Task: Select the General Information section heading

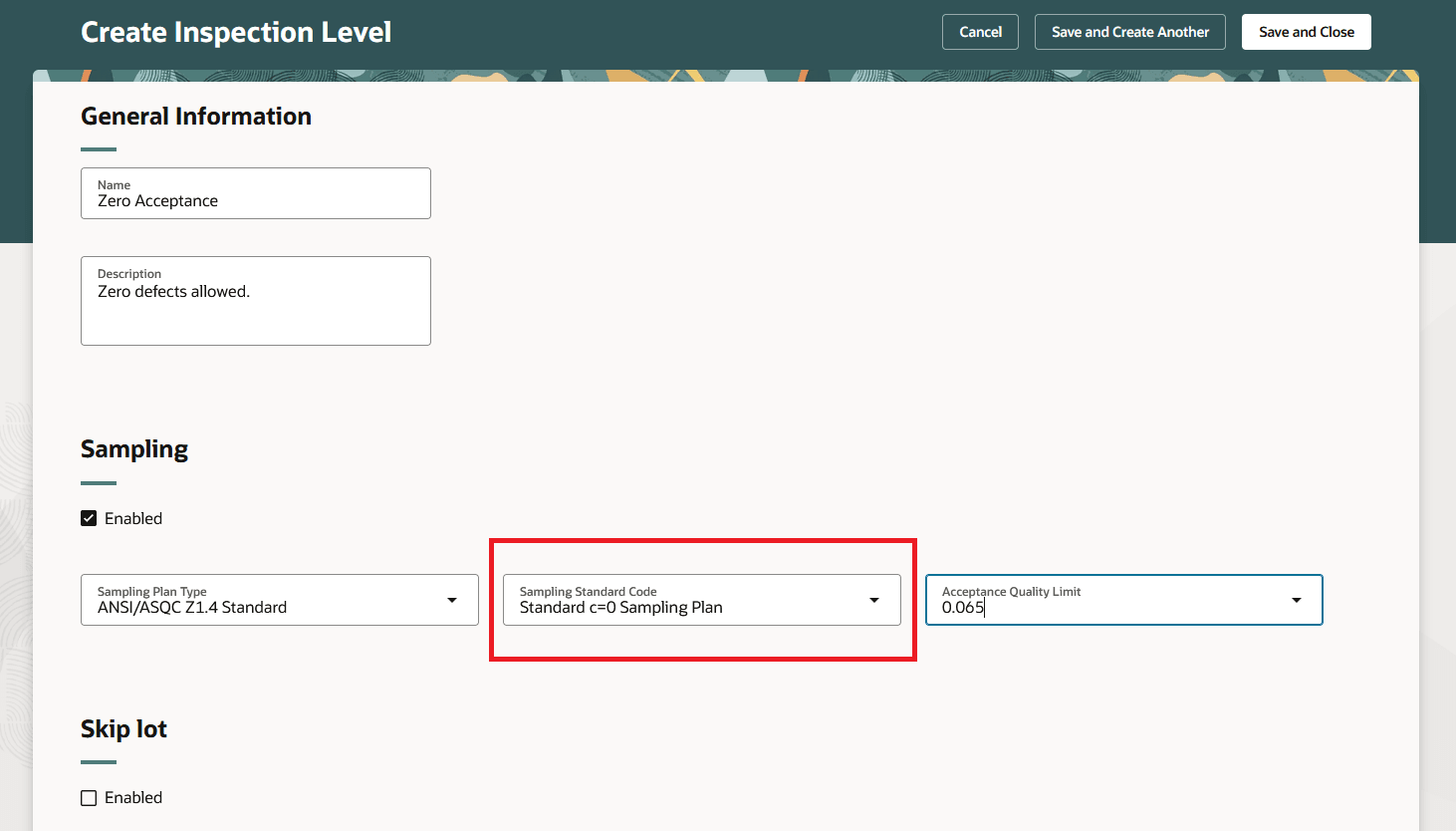Action: [x=195, y=116]
